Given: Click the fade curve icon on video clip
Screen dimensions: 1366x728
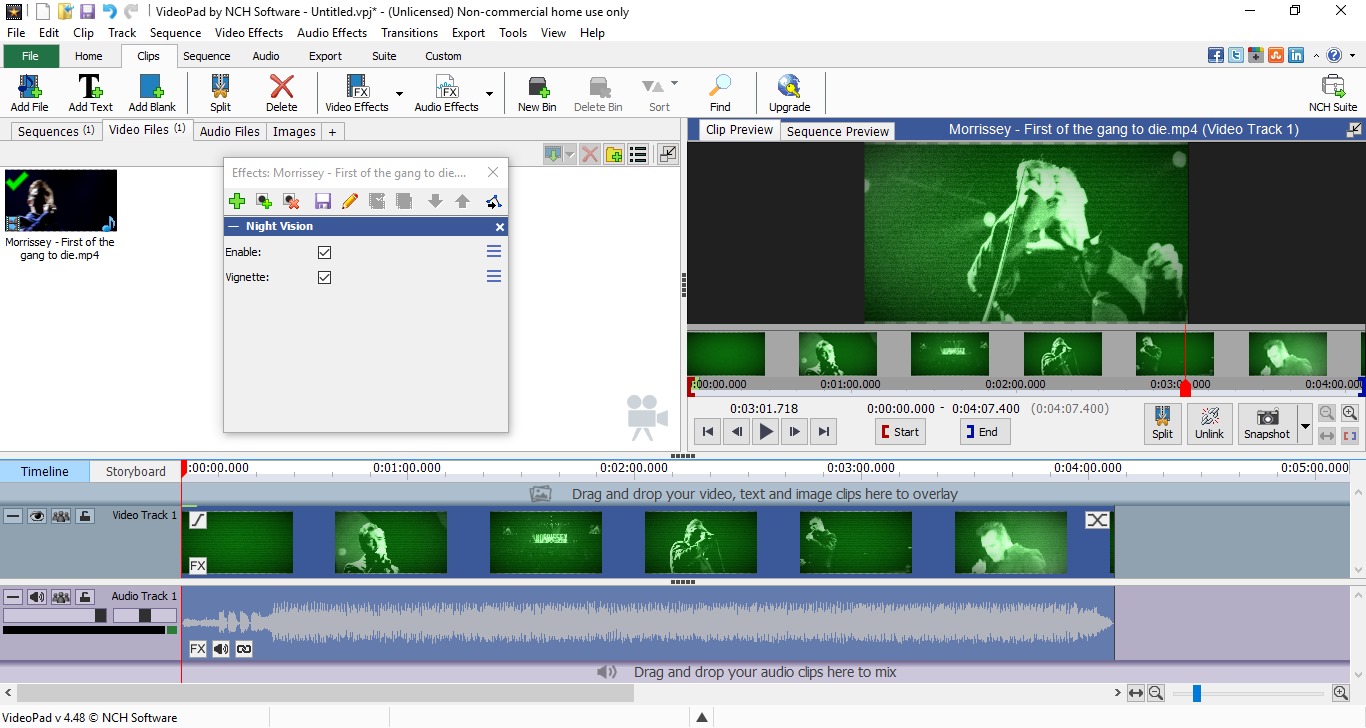Looking at the screenshot, I should 198,520.
